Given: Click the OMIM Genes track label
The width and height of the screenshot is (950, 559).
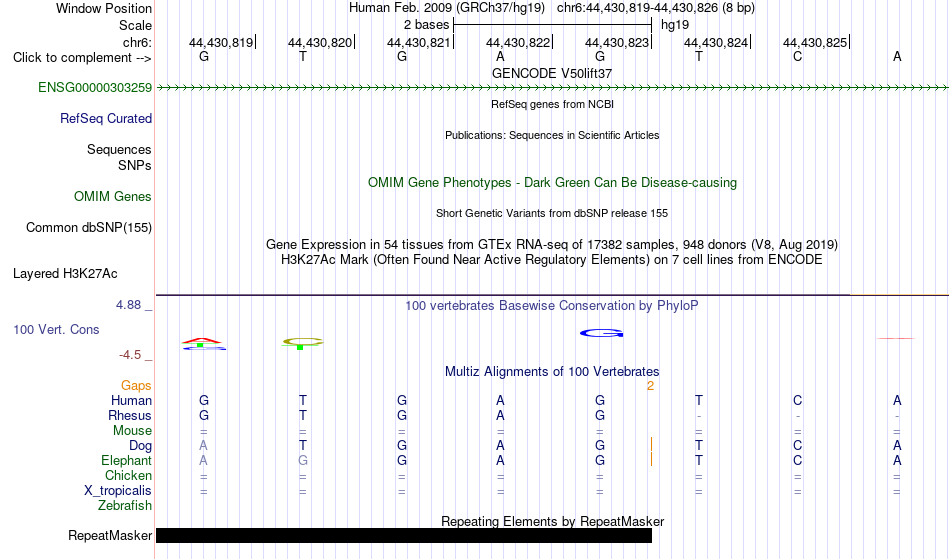Looking at the screenshot, I should point(113,197).
